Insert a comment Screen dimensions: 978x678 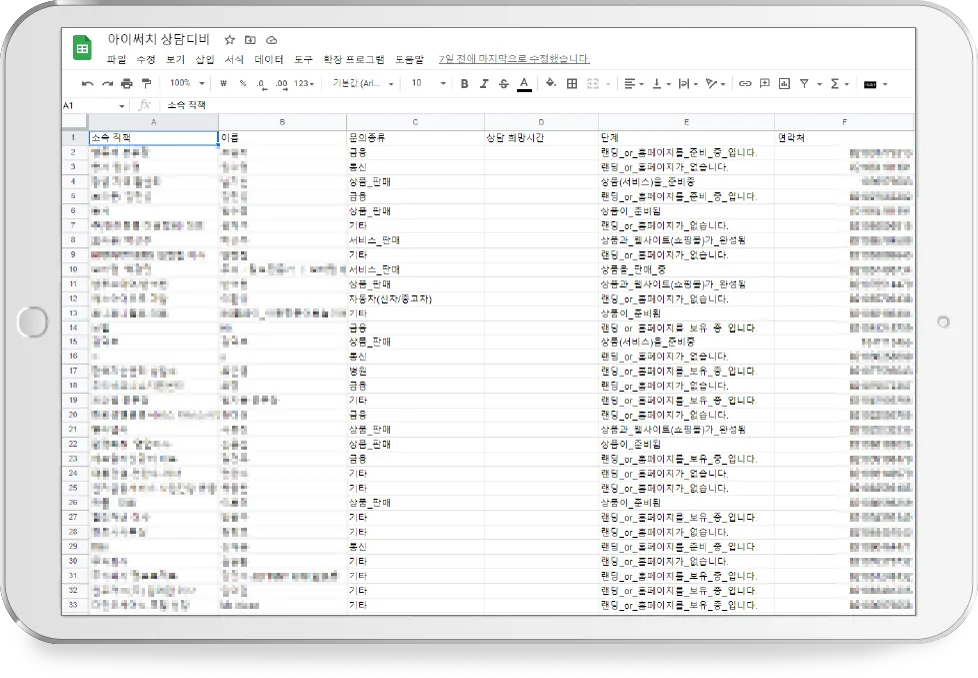765,84
